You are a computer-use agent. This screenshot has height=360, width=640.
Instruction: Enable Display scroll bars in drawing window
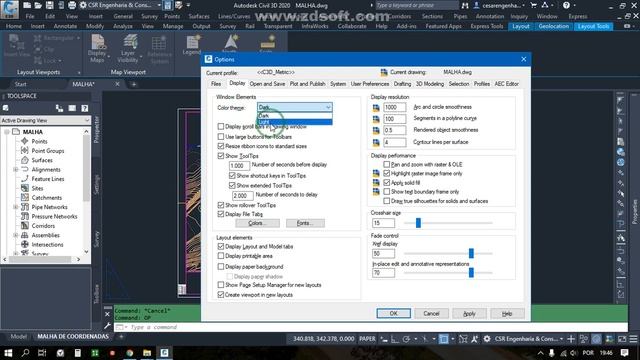[x=221, y=127]
